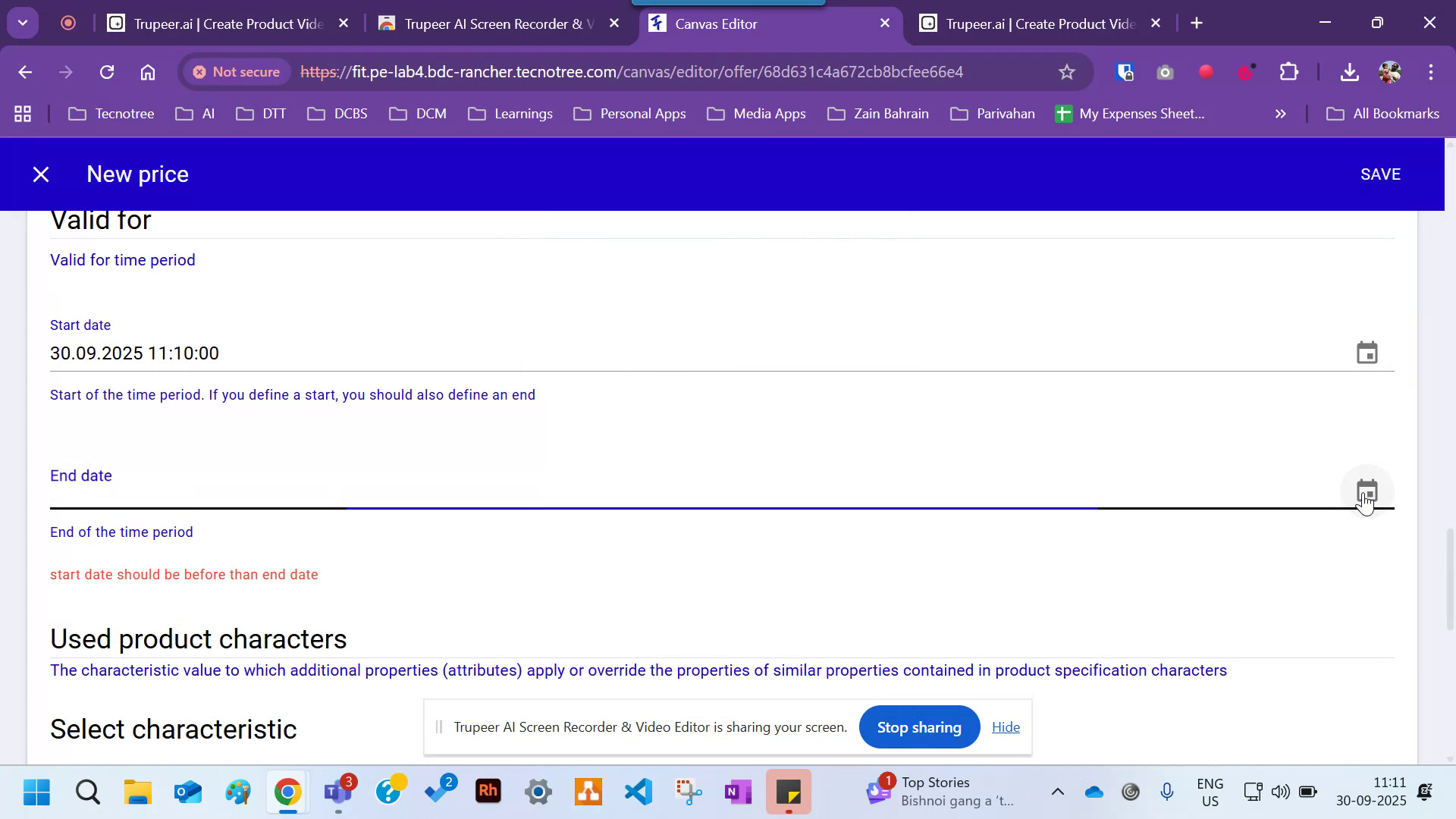Open the Chrome extensions puzzle icon
The image size is (1456, 819).
1288,72
